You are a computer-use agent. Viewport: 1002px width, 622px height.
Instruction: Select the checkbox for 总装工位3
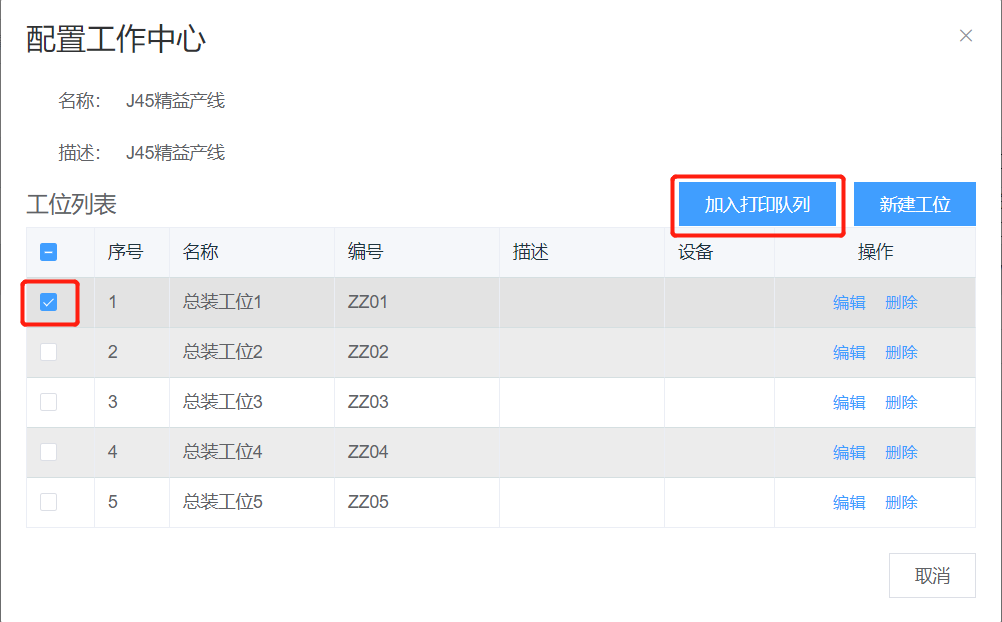(x=48, y=402)
